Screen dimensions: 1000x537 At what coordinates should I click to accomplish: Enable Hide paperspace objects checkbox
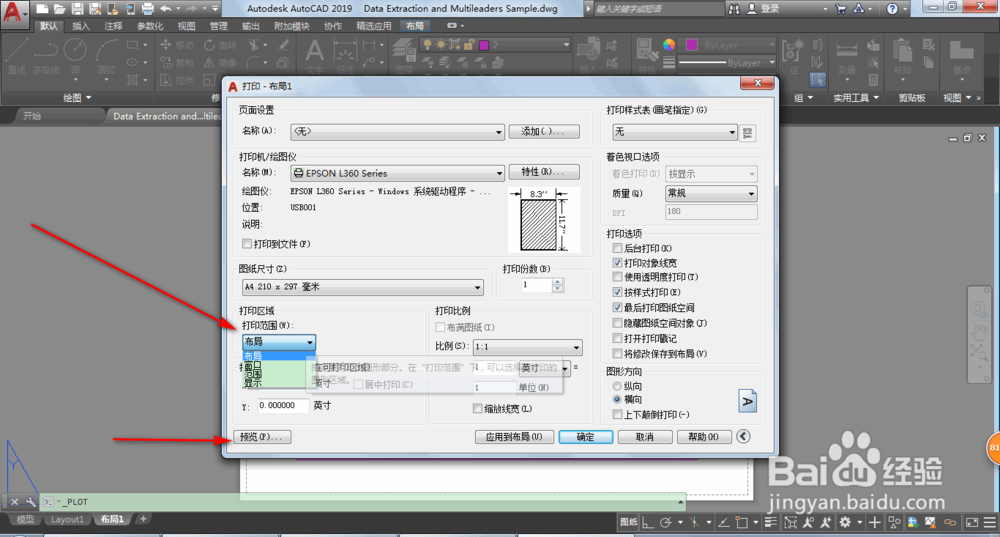pos(617,323)
